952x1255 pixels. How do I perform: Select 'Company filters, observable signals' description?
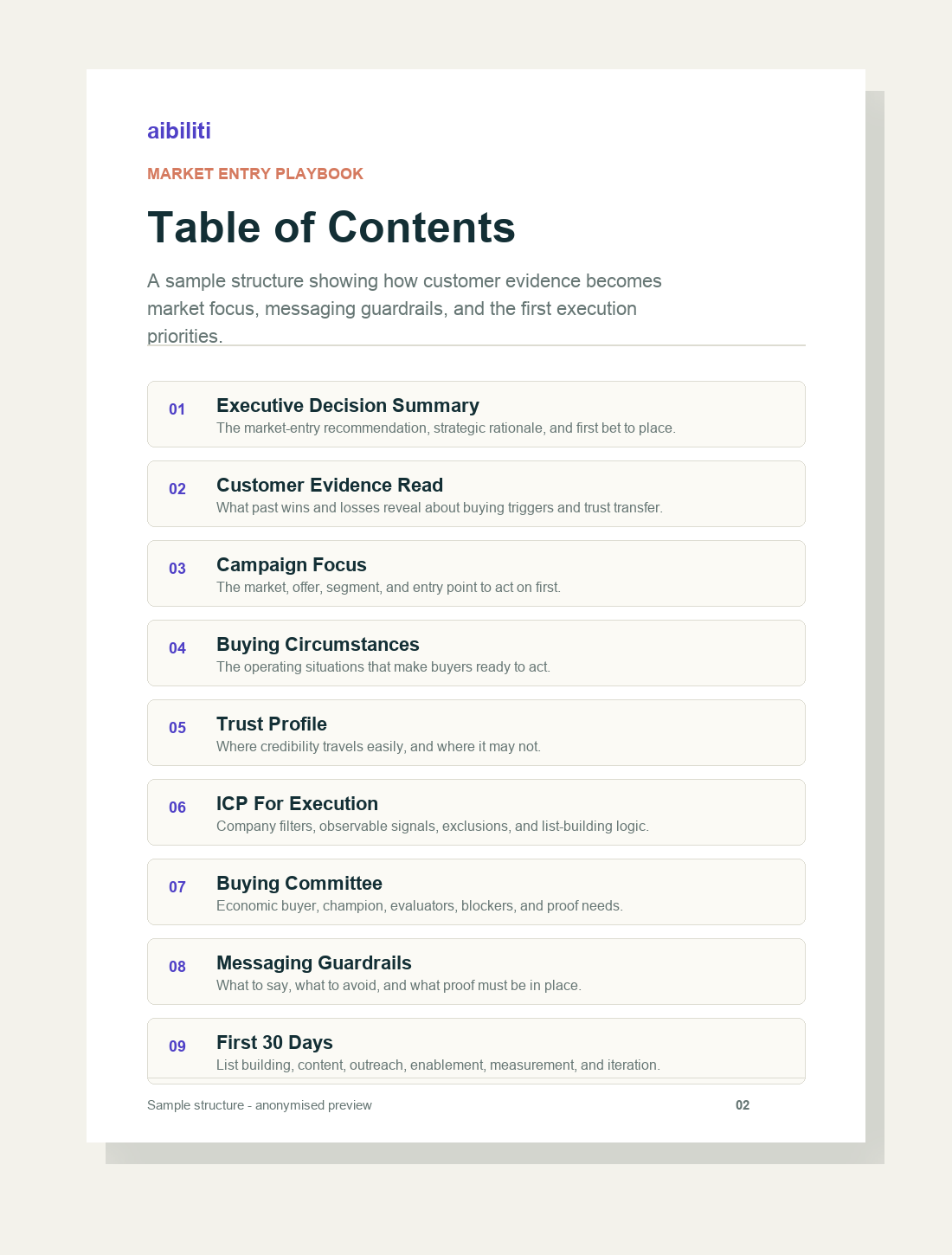click(x=433, y=827)
